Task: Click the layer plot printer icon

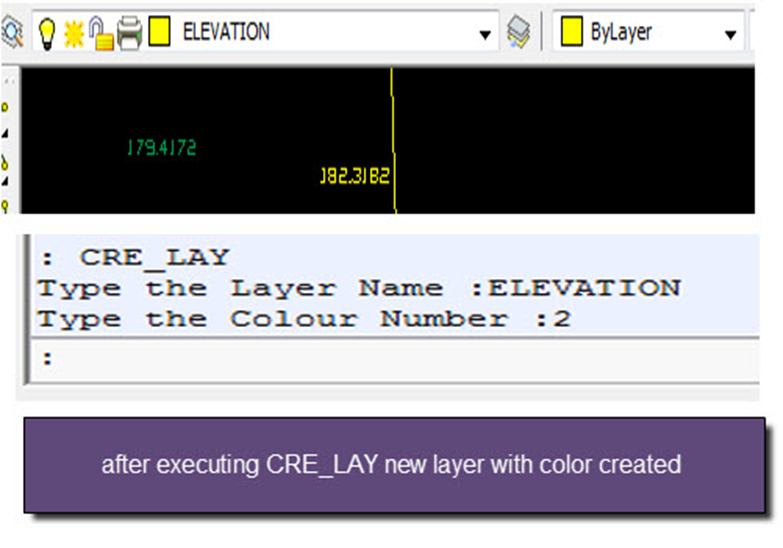Action: click(x=130, y=33)
